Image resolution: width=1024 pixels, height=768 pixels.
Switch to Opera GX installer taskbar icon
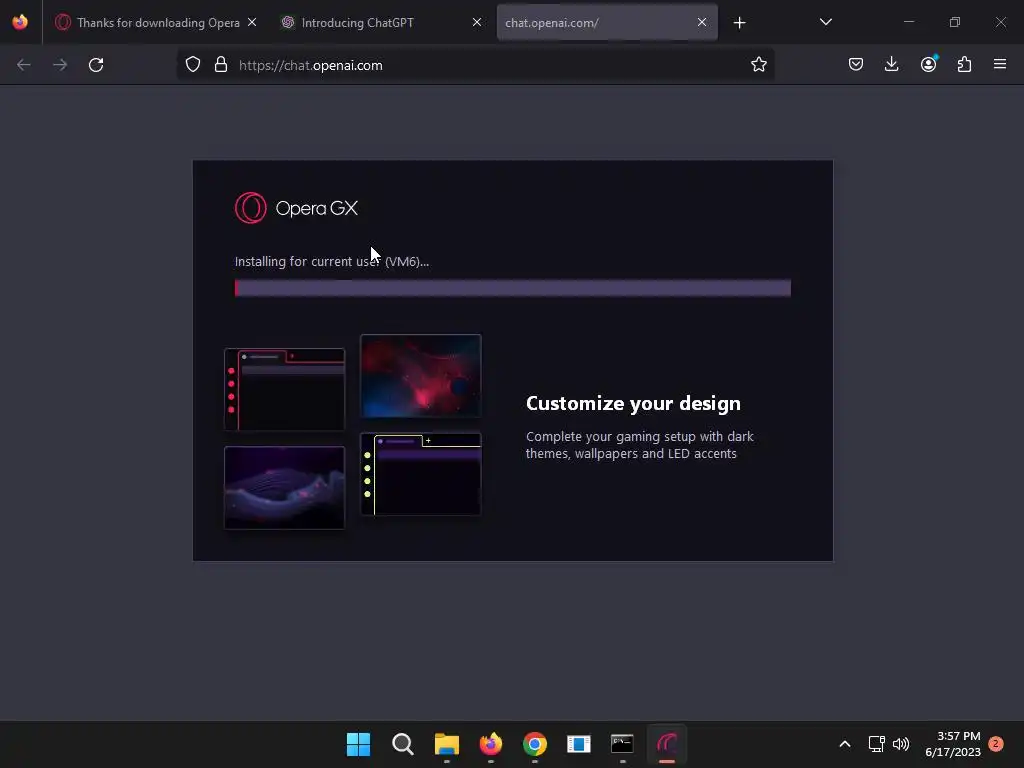(x=667, y=744)
